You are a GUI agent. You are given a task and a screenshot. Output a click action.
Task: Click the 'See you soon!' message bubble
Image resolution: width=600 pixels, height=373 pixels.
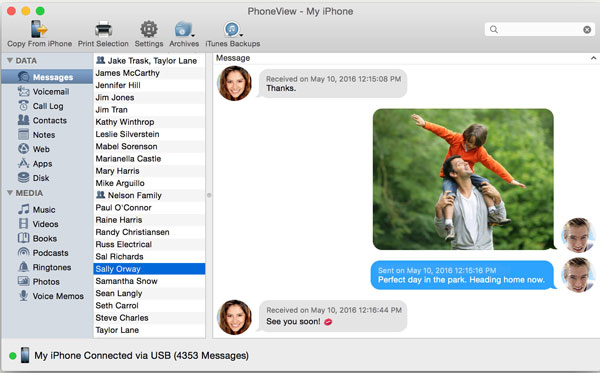(333, 316)
